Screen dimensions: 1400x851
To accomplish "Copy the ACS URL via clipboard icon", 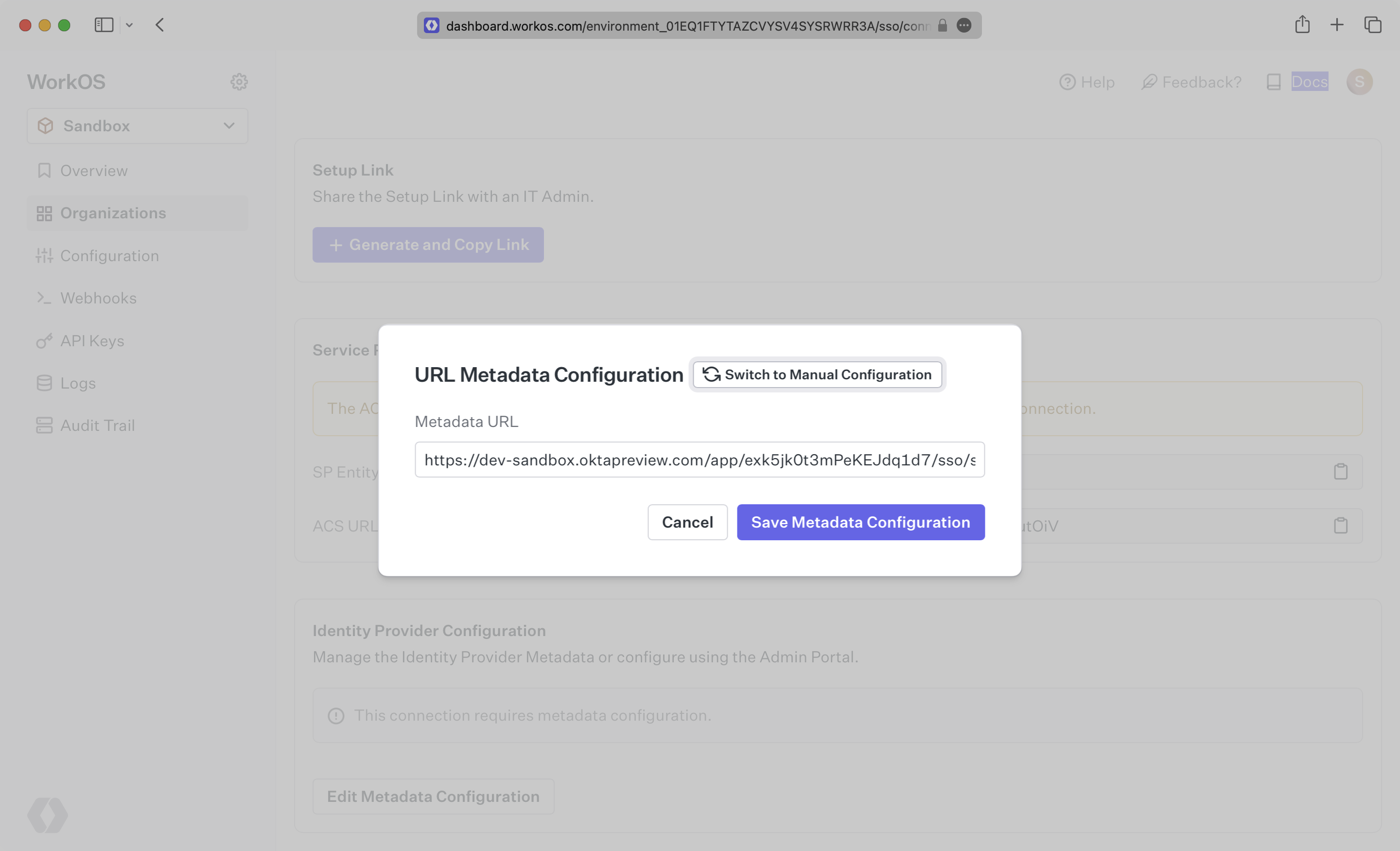I will (1340, 525).
